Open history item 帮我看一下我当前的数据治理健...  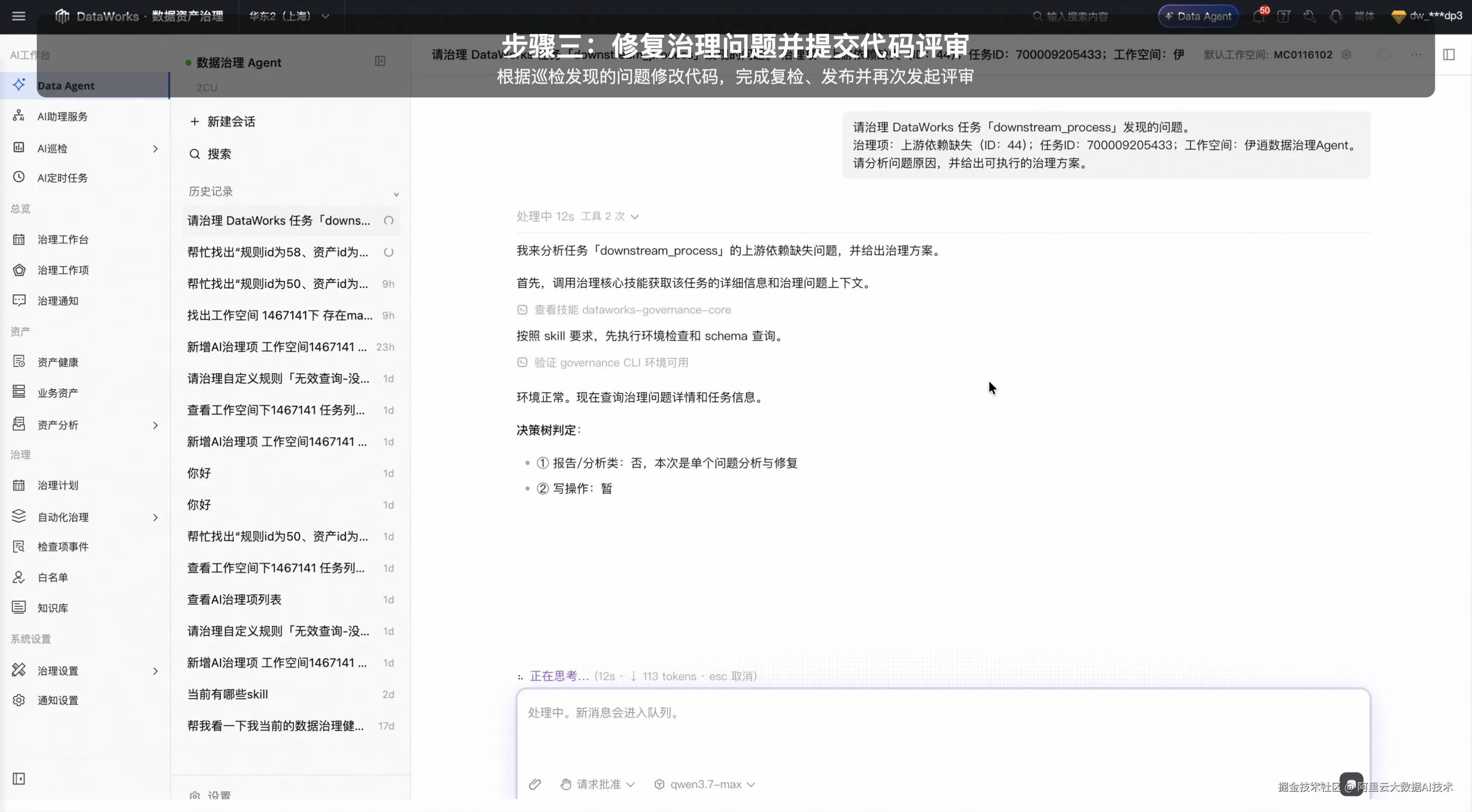coord(291,726)
